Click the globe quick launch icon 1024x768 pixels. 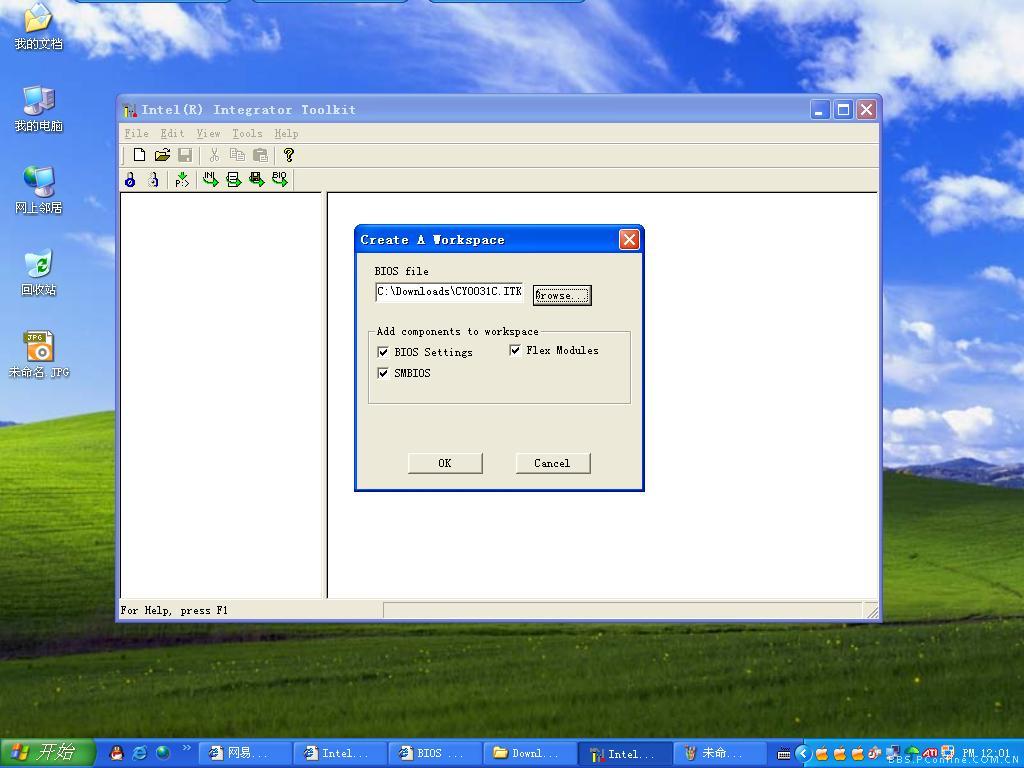[163, 753]
